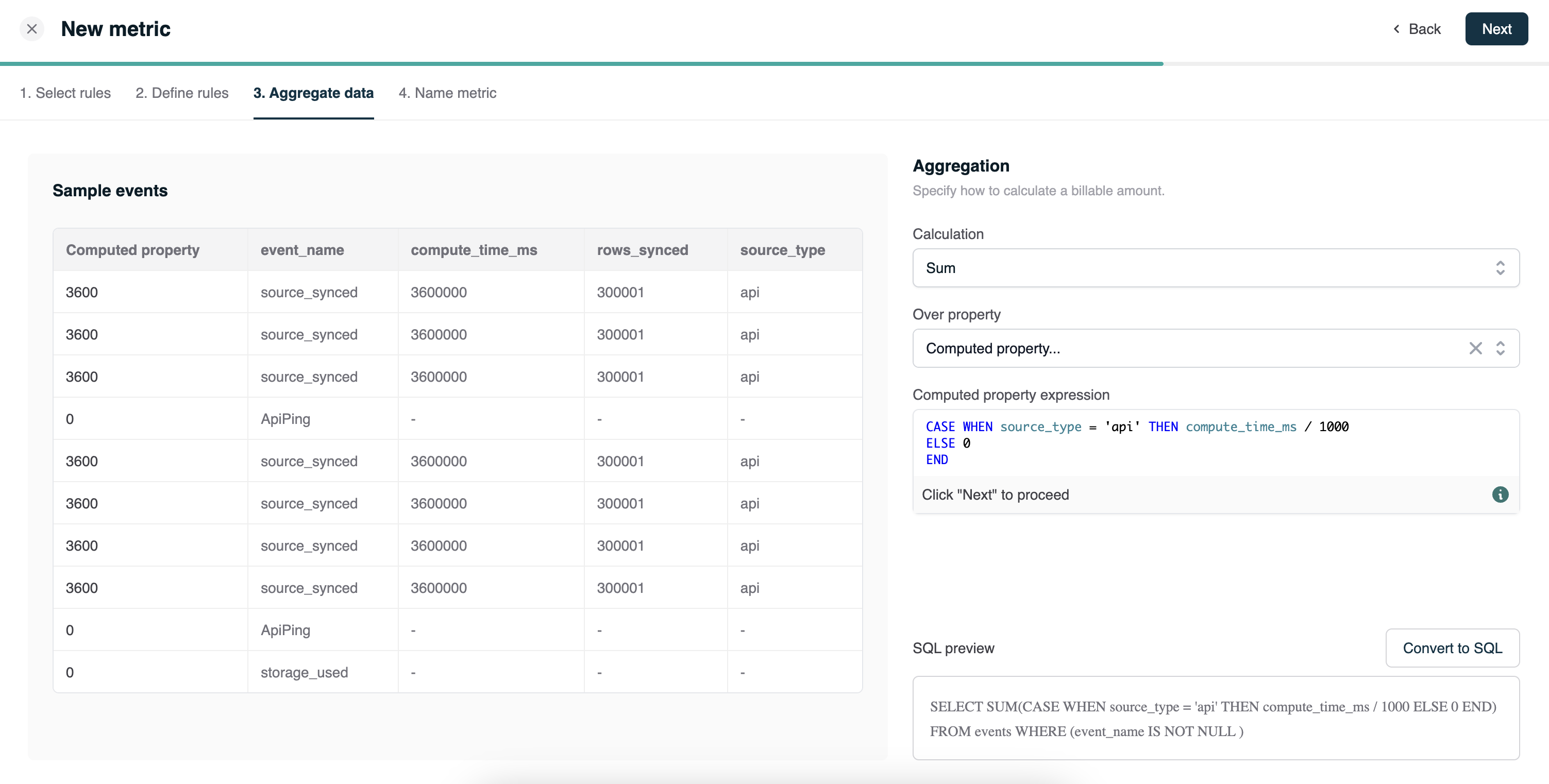
Task: Click the clear (X) icon in Over property field
Action: pyautogui.click(x=1476, y=348)
